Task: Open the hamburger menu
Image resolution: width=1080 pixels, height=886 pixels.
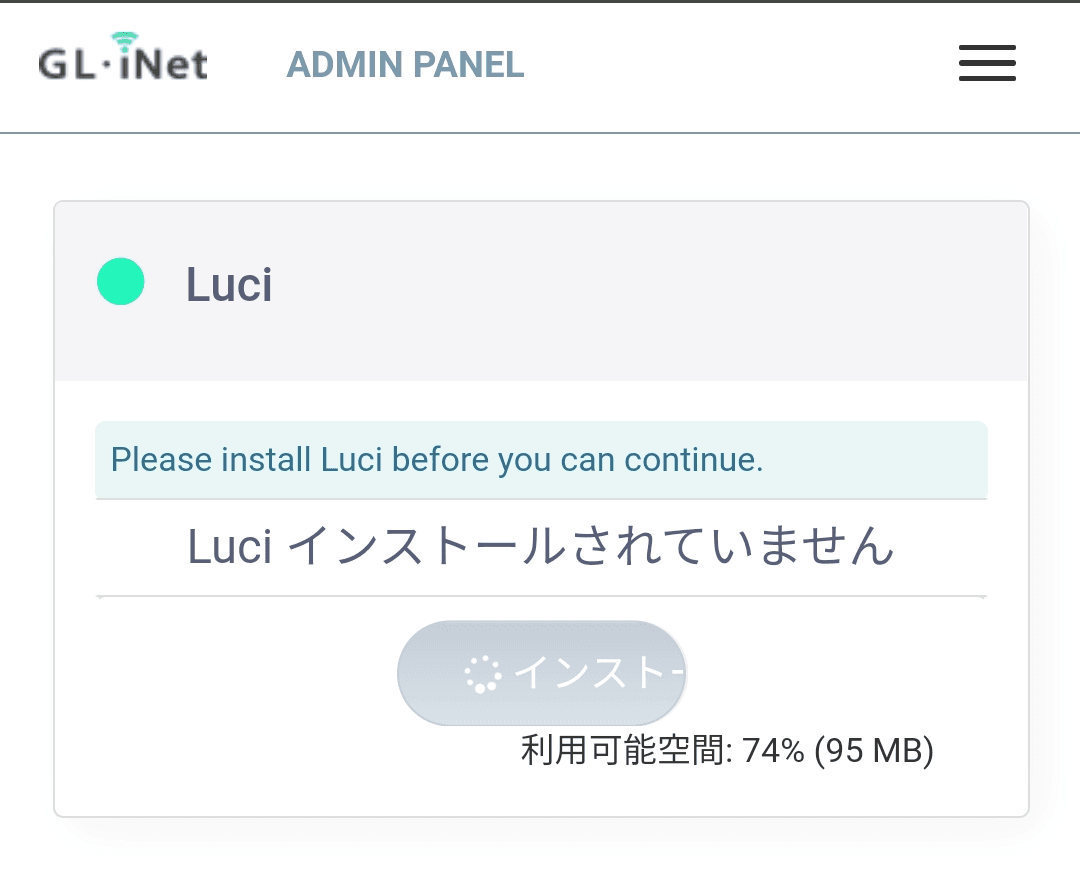Action: click(987, 64)
